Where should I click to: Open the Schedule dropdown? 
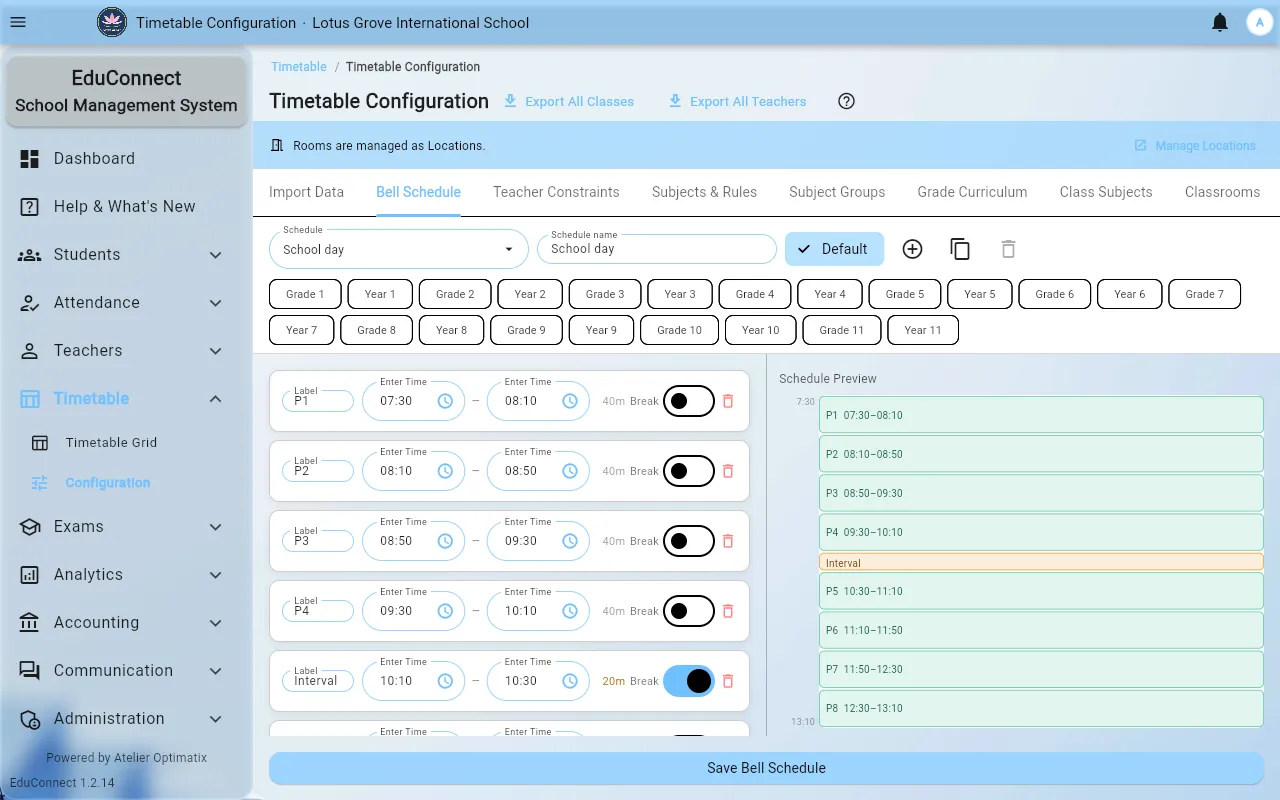pos(398,249)
